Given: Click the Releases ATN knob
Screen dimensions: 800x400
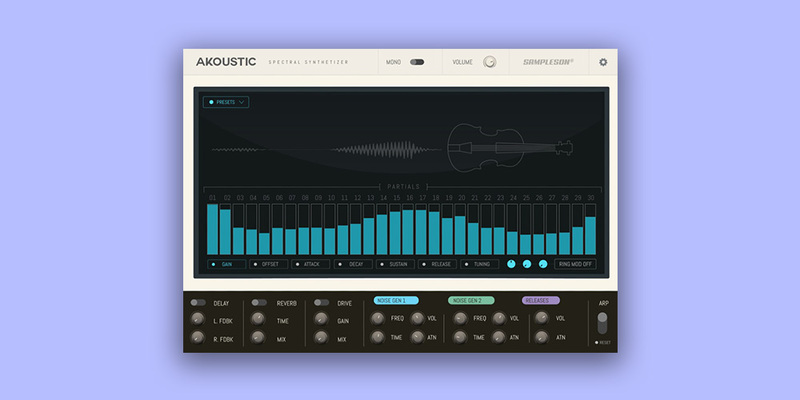Looking at the screenshot, I should coord(541,337).
